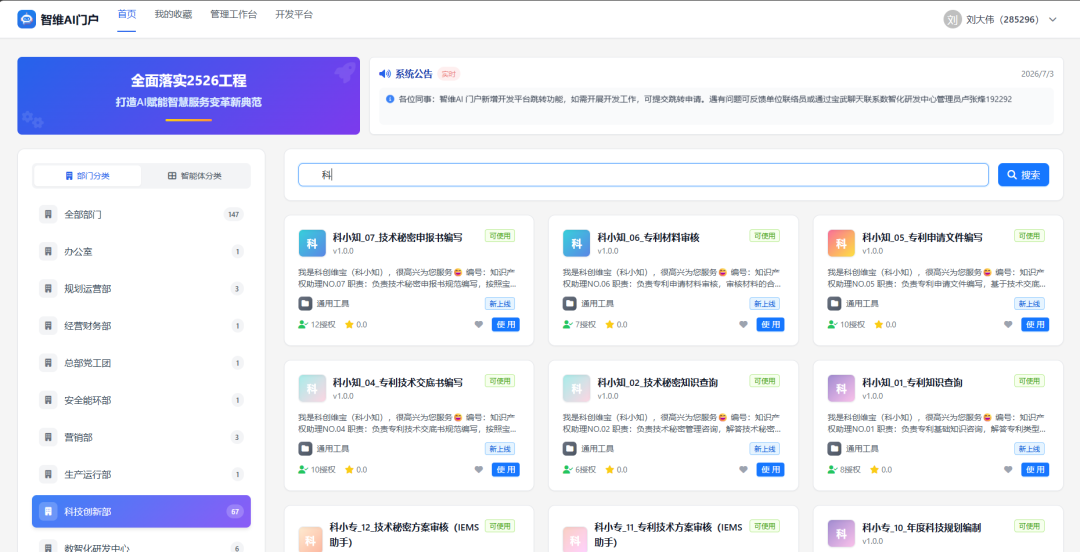Click the 全面落实2526工程 banner
The height and width of the screenshot is (552, 1080).
coord(189,96)
